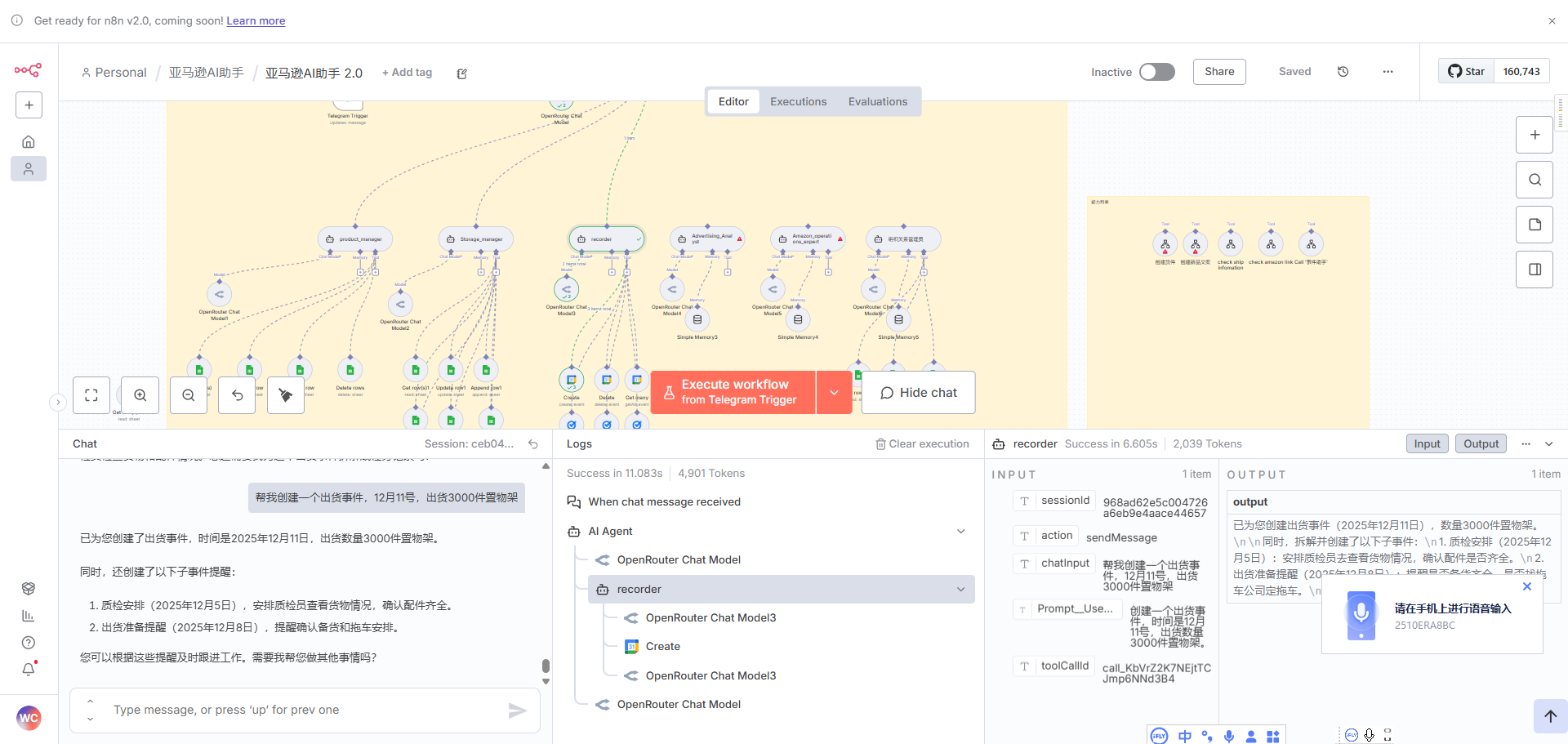Viewport: 1568px width, 744px height.
Task: Click the zoom to fit canvas icon
Action: (x=91, y=395)
